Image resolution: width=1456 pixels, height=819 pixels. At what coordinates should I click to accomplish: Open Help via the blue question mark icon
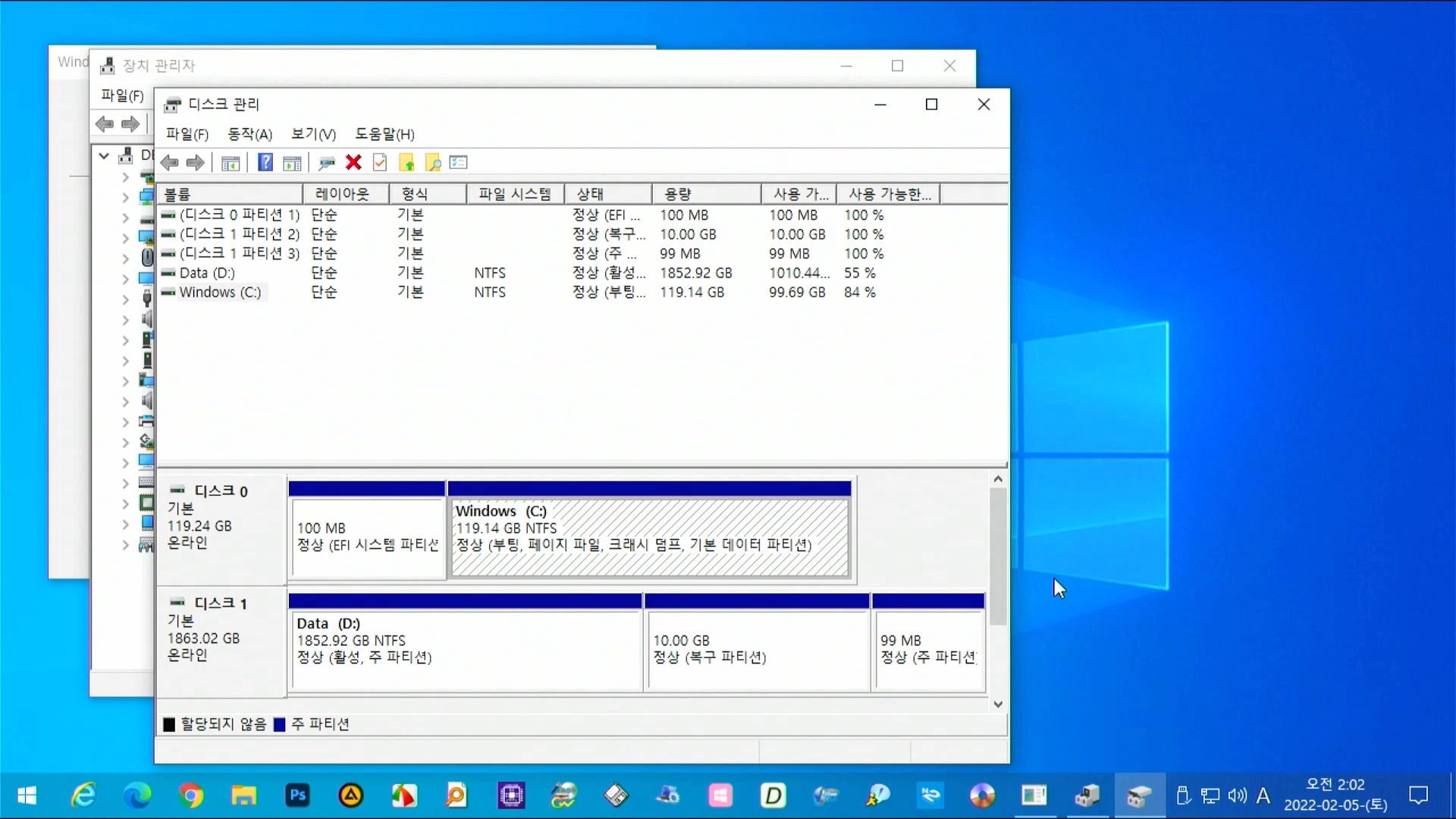(x=265, y=162)
